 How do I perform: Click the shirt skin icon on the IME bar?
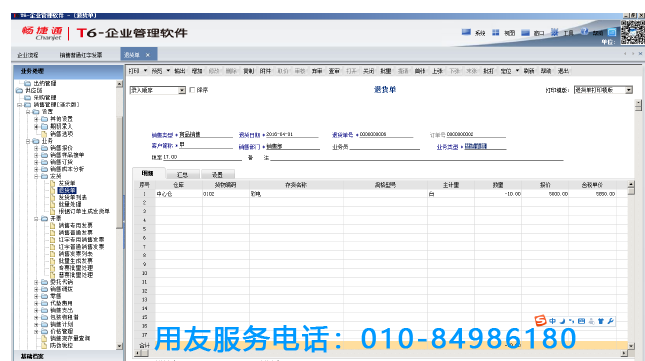pyautogui.click(x=601, y=321)
